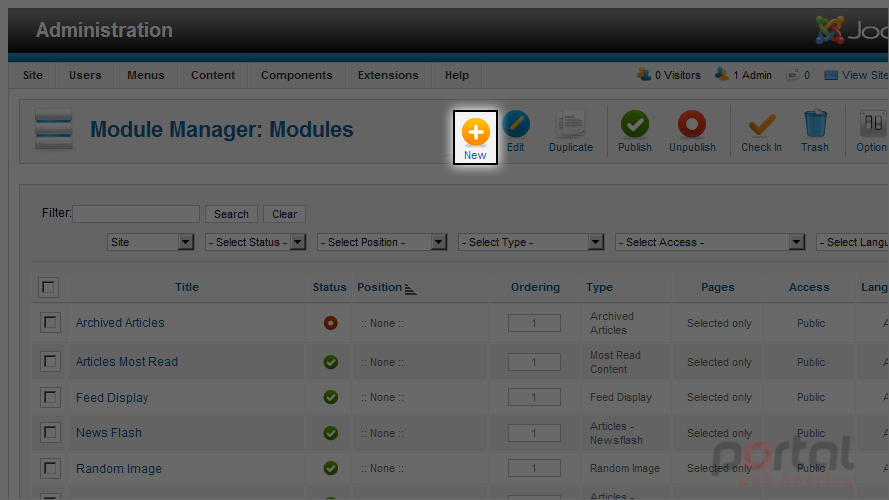Click the Check In toolbar icon

[761, 124]
